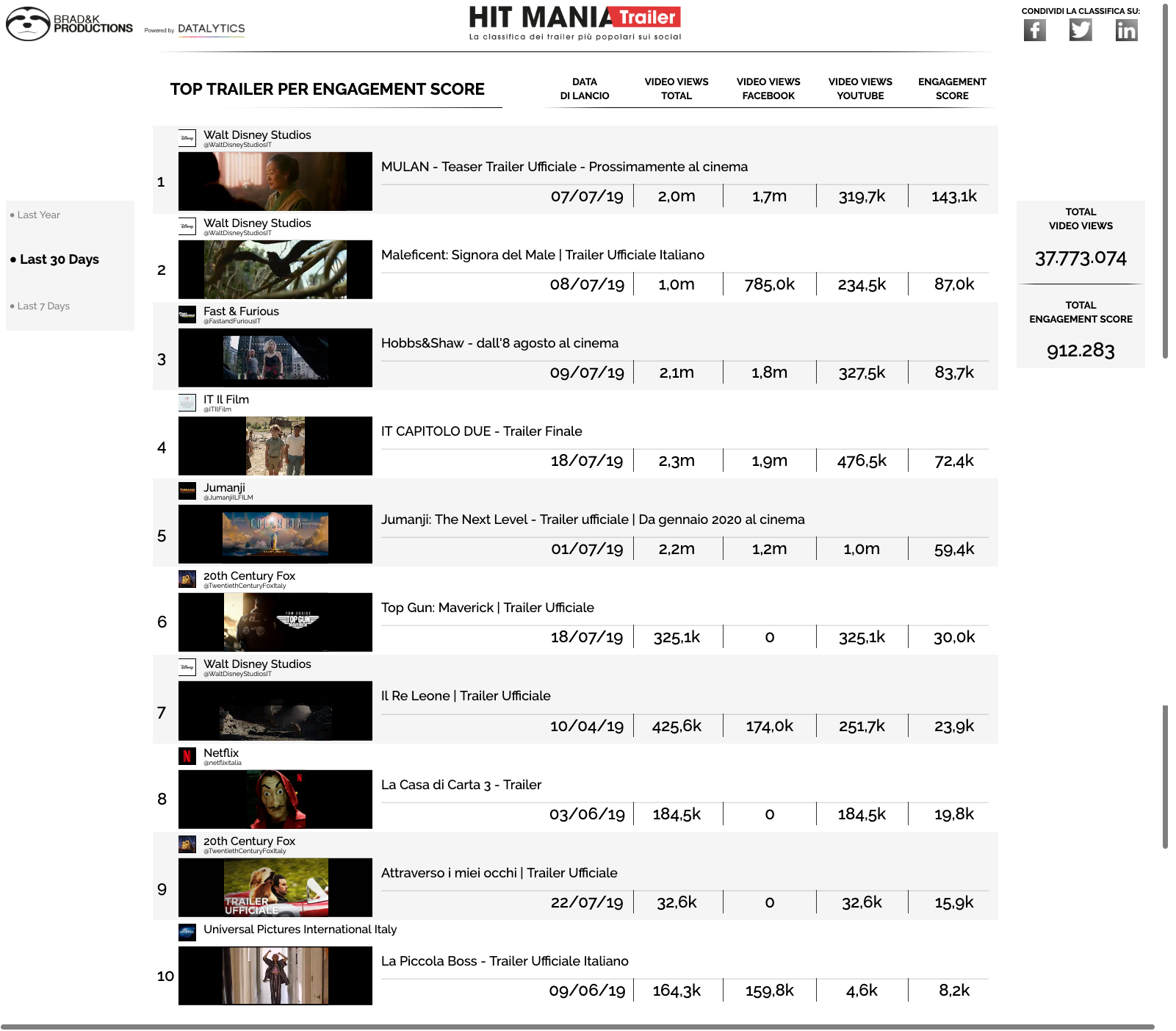Viewport: 1176px width, 1031px height.
Task: Select the Last 7 Days filter
Action: (43, 306)
